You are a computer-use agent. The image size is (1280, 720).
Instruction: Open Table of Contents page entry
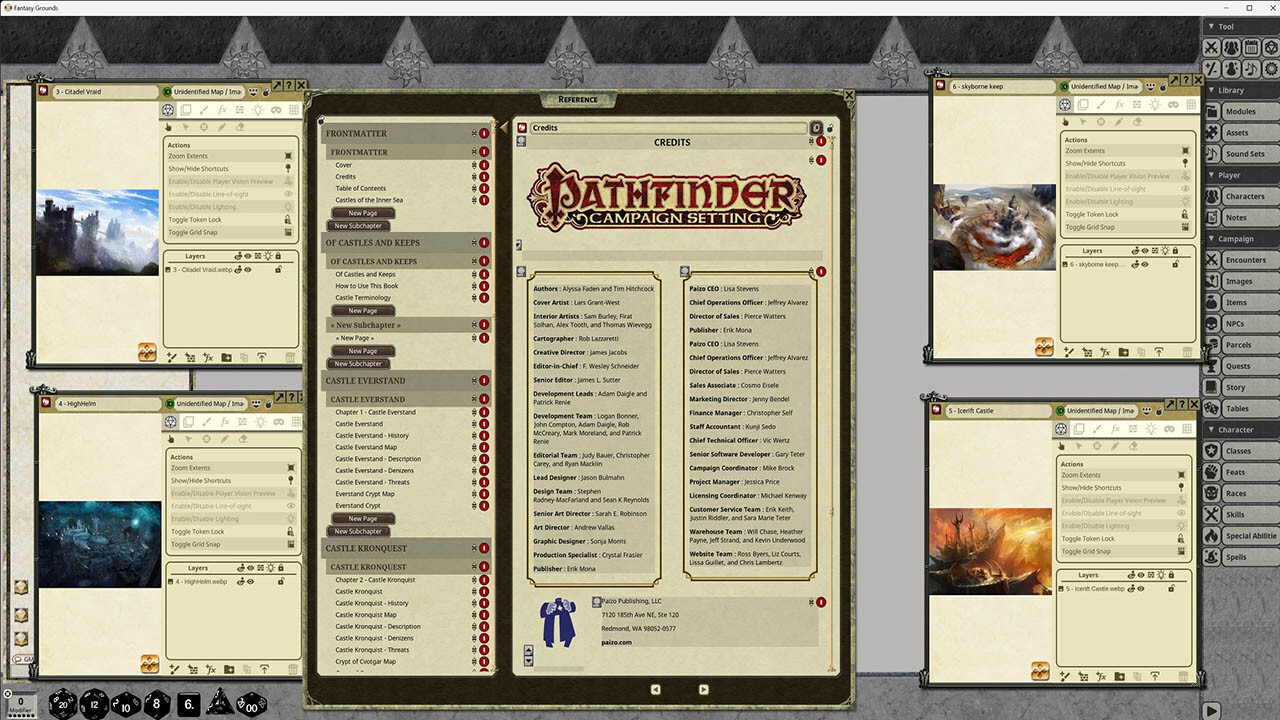tap(361, 188)
